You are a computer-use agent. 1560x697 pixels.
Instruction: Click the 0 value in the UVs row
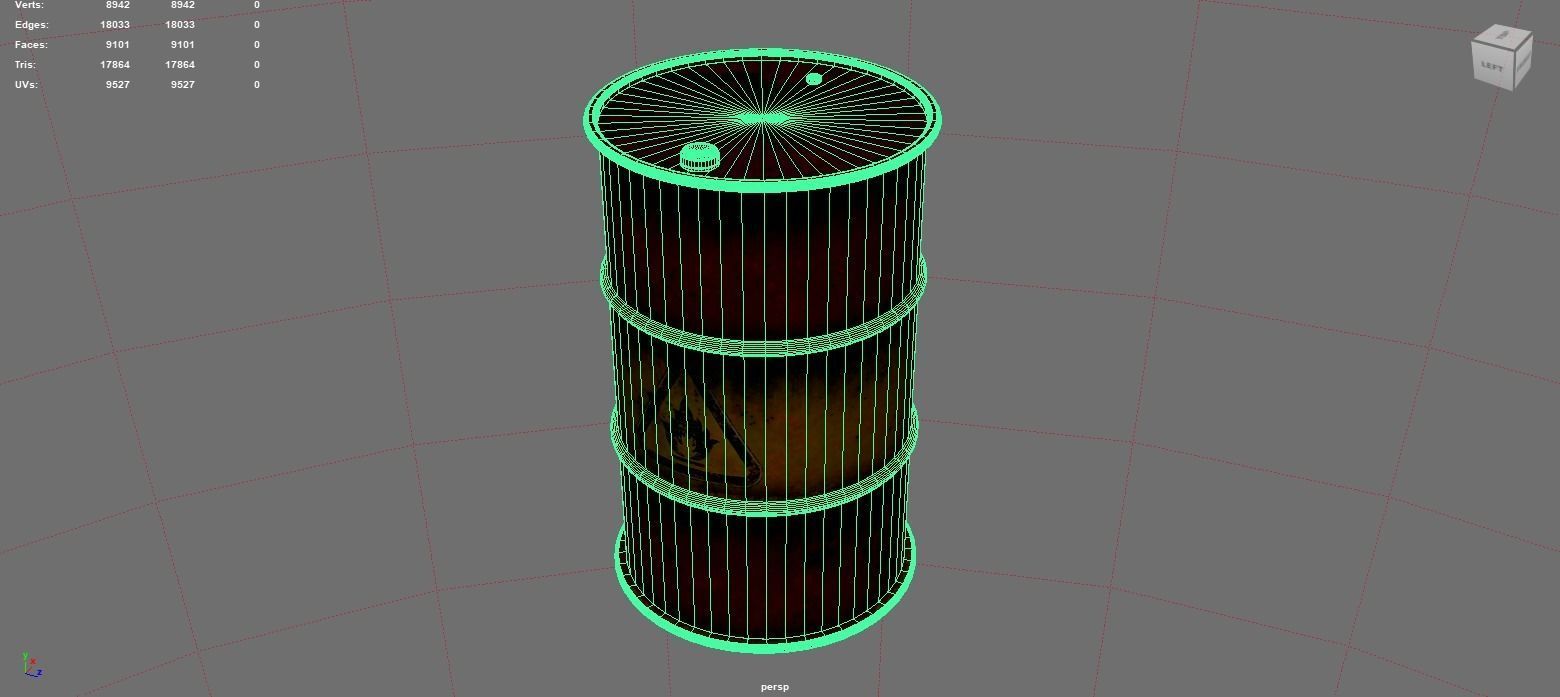256,84
